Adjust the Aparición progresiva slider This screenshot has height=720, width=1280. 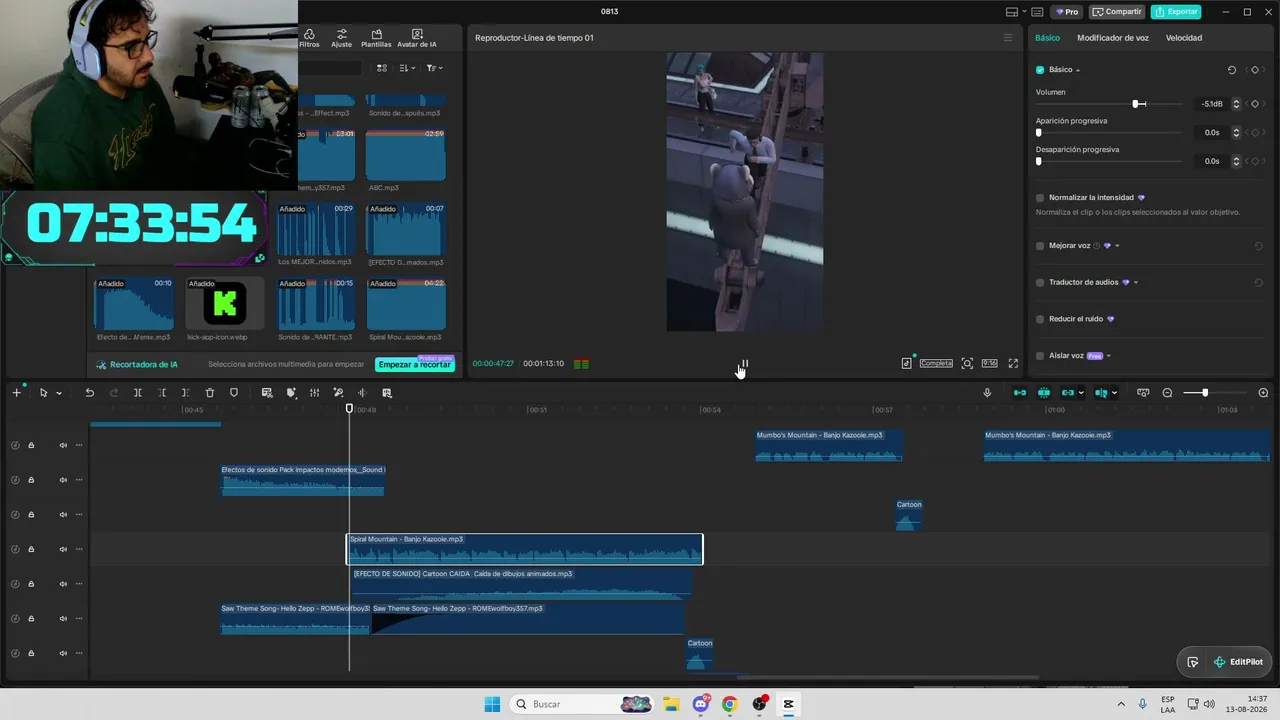pos(1039,132)
